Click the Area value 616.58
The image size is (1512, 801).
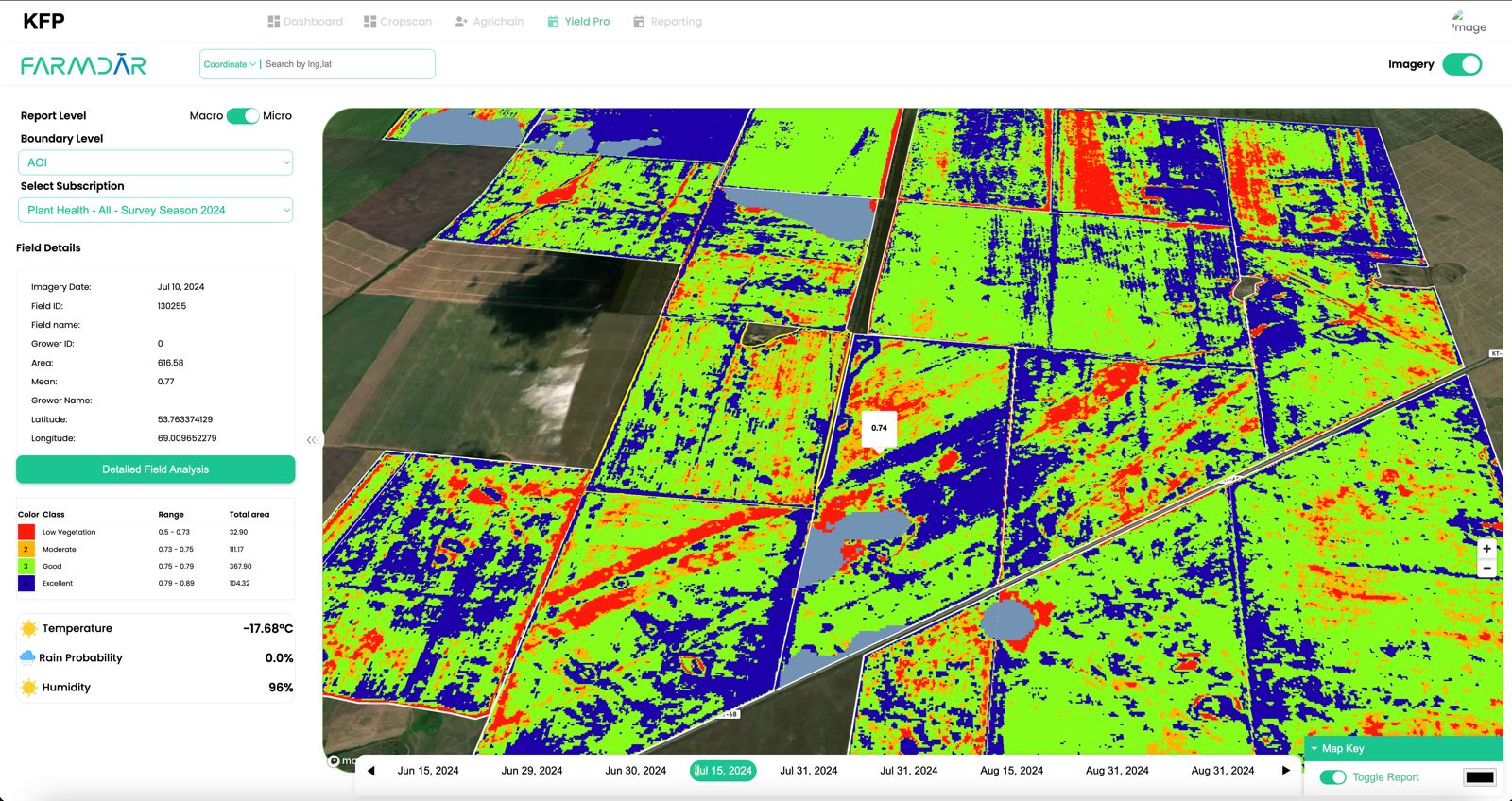click(x=171, y=363)
